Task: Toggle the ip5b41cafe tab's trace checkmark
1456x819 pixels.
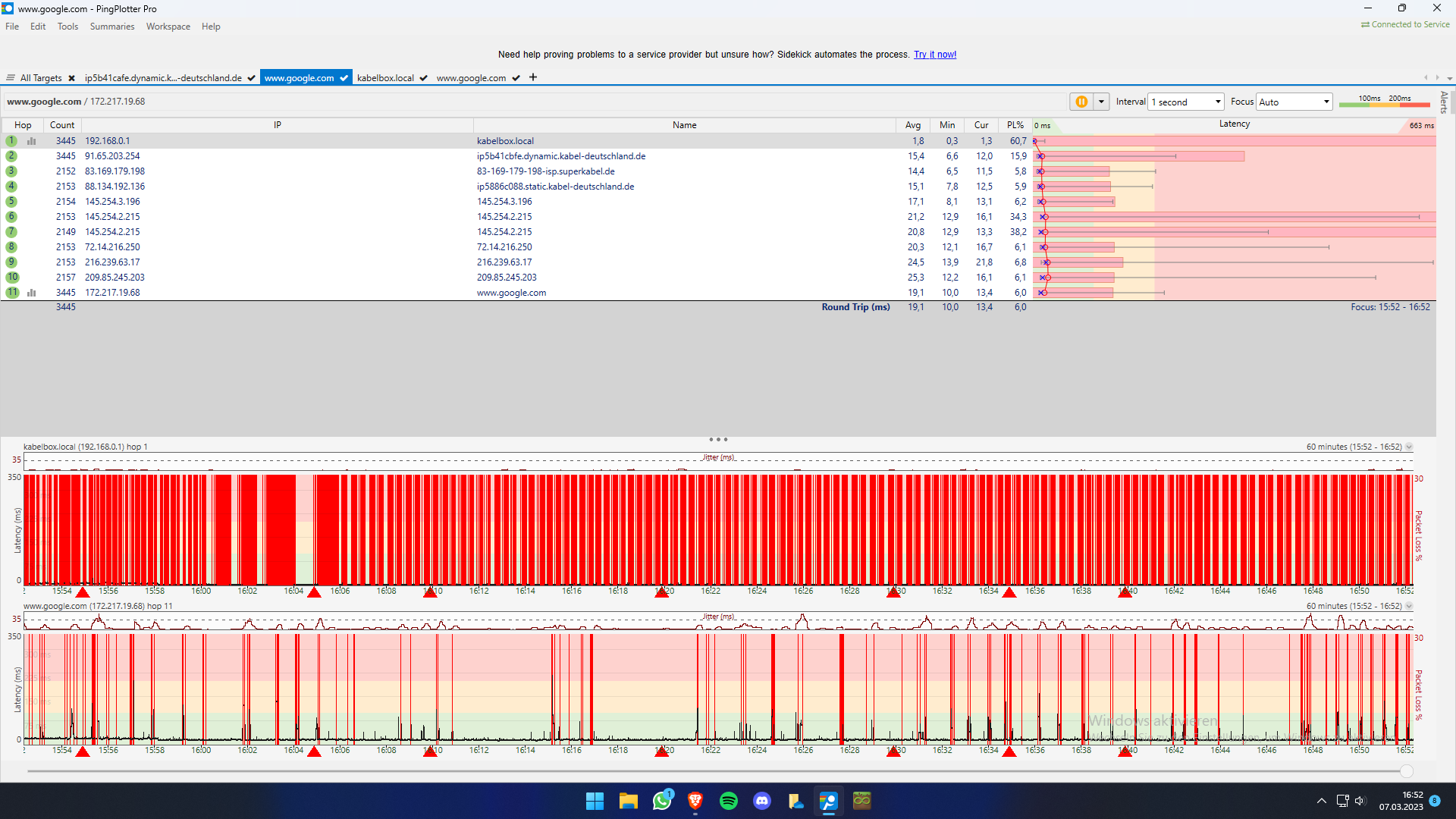Action: [250, 77]
